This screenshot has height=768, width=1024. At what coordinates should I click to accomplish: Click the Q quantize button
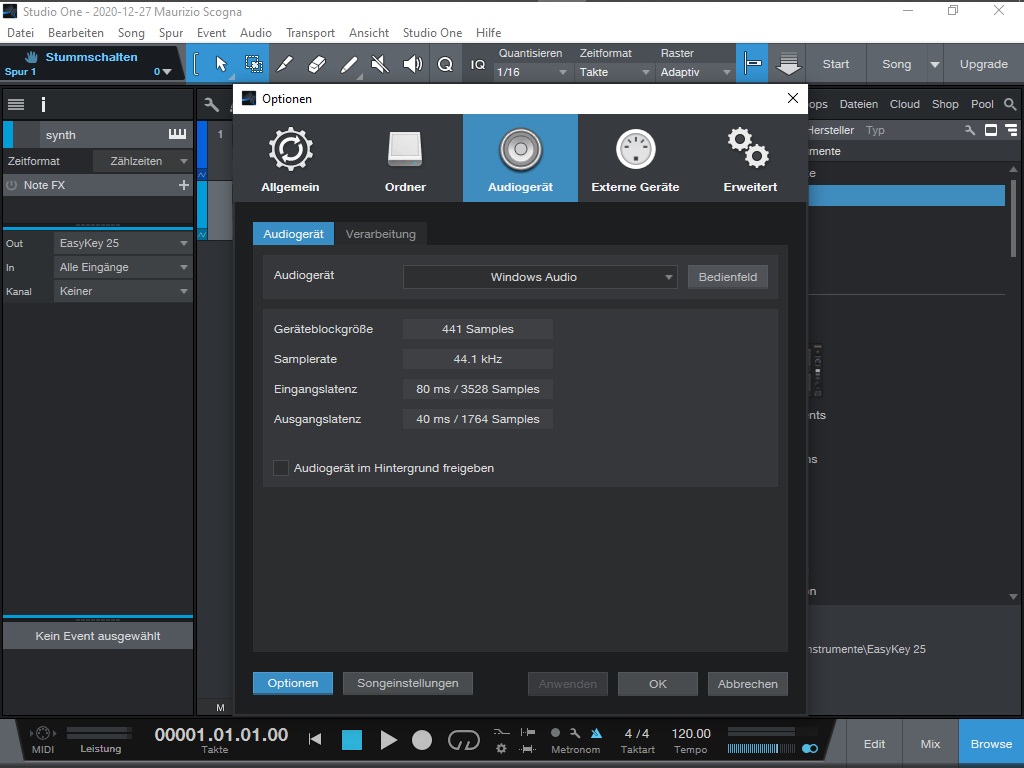[x=445, y=64]
